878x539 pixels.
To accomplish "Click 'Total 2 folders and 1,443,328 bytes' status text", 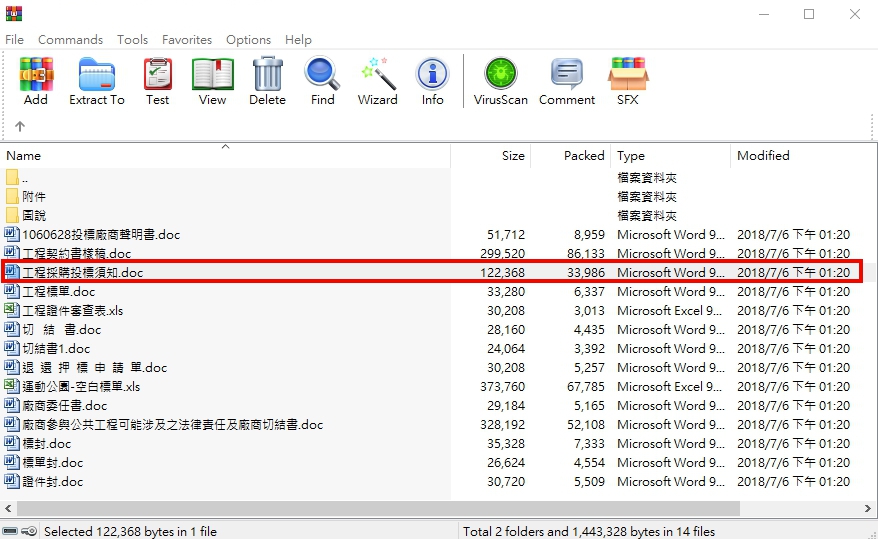I will (589, 531).
